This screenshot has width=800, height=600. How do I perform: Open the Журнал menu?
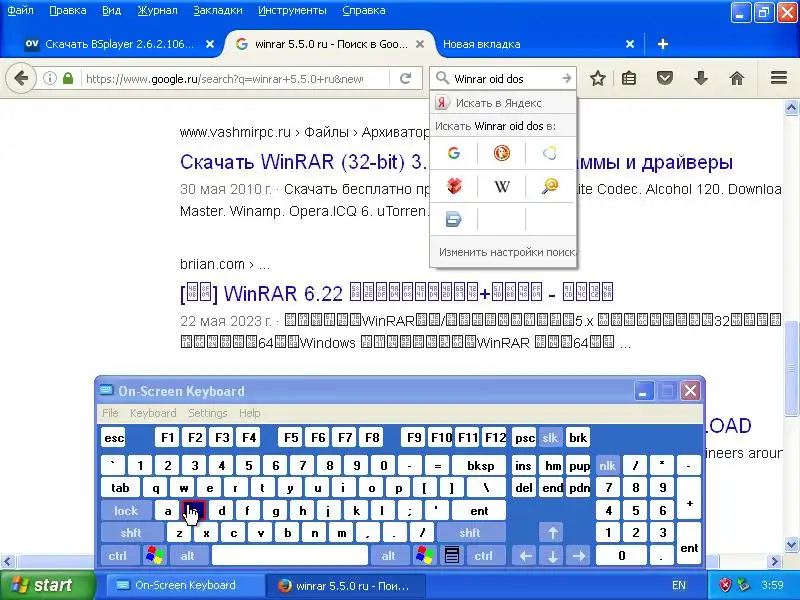pyautogui.click(x=157, y=10)
